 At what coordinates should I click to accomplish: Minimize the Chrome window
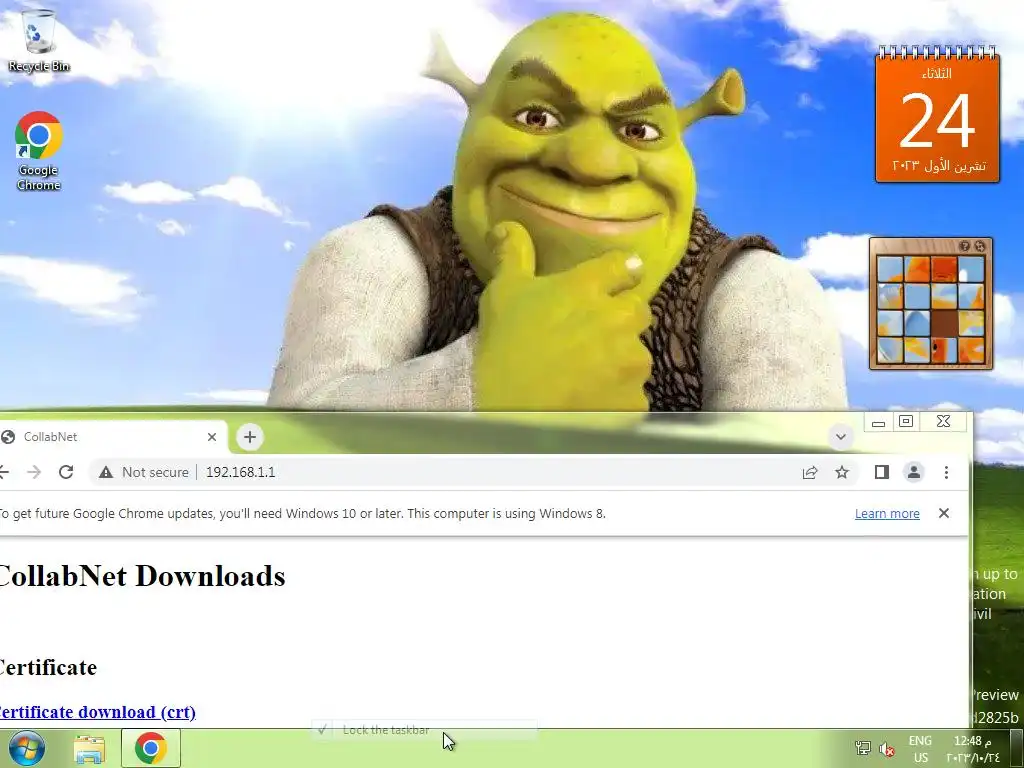(878, 423)
